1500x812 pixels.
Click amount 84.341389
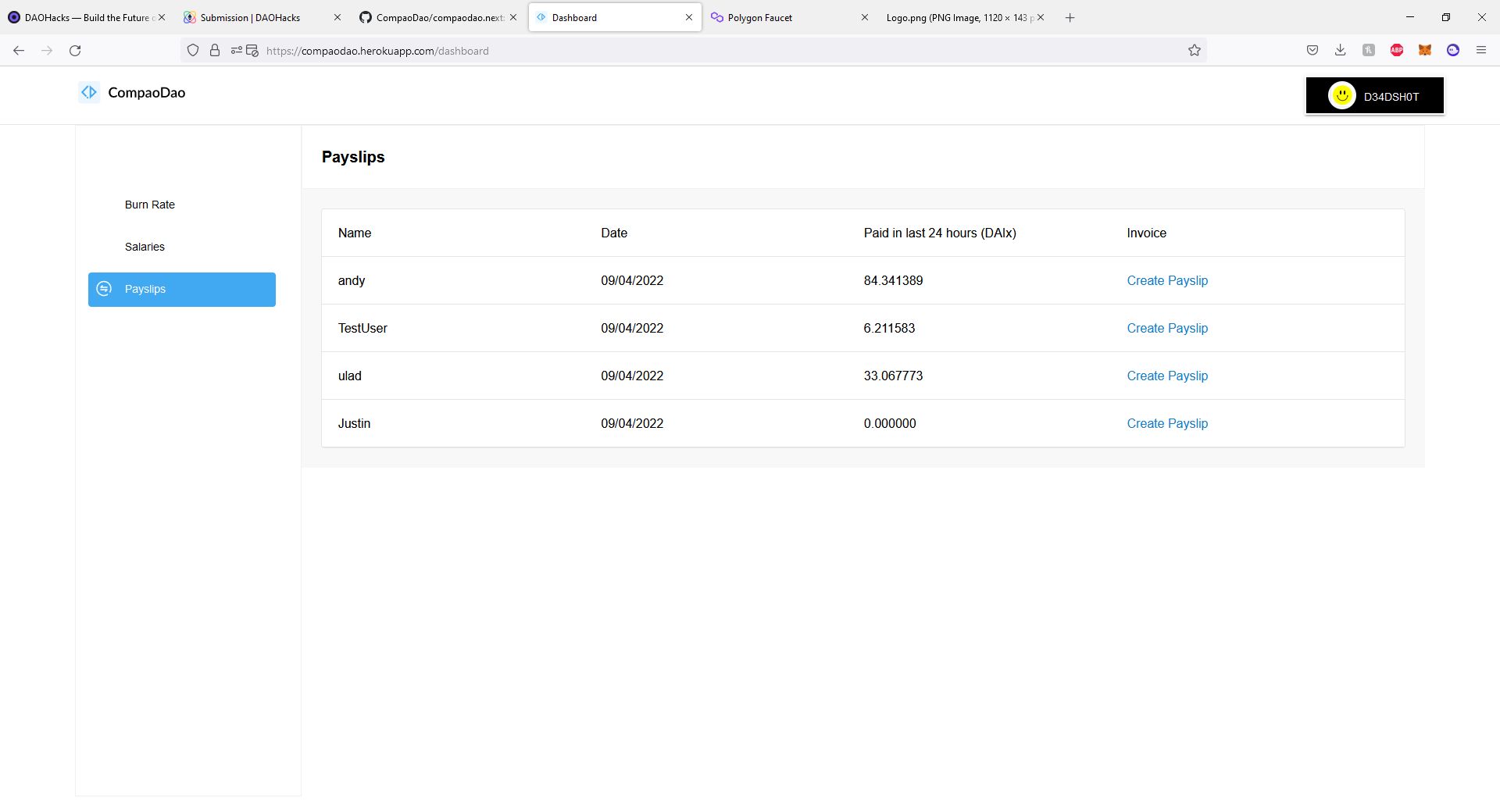pos(893,280)
